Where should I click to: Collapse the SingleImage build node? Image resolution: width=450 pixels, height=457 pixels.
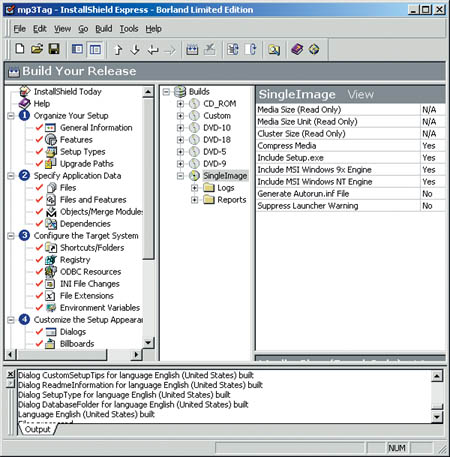pyautogui.click(x=180, y=176)
